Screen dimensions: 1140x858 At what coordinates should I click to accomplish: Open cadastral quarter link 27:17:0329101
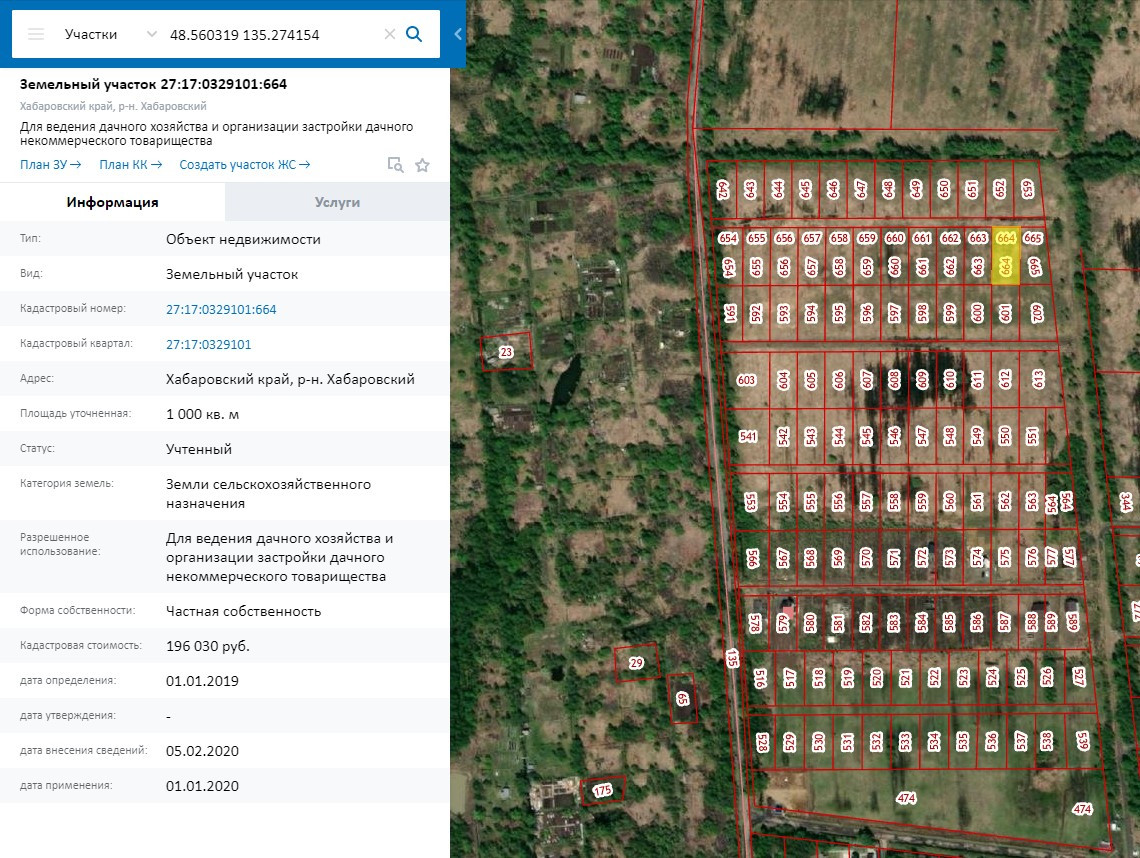208,345
